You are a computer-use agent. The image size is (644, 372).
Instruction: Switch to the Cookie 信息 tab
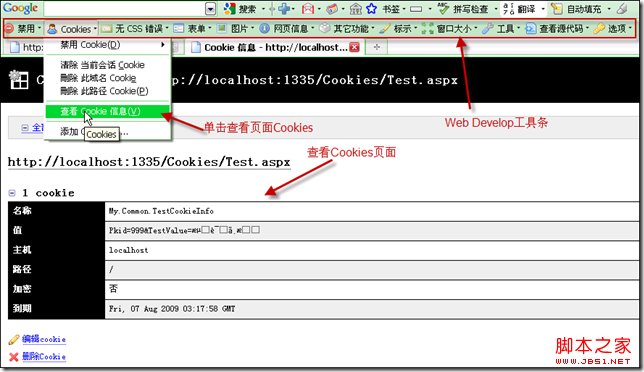coord(270,47)
